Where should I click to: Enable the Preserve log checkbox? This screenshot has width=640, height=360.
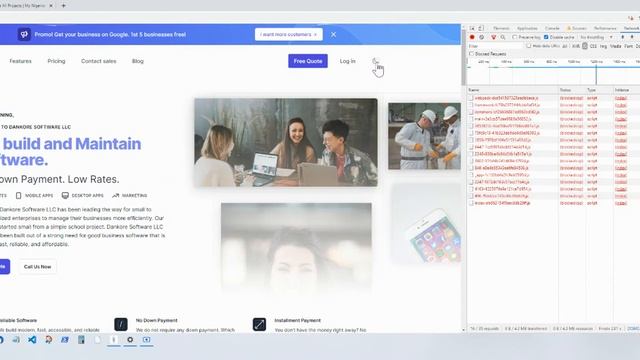click(515, 37)
